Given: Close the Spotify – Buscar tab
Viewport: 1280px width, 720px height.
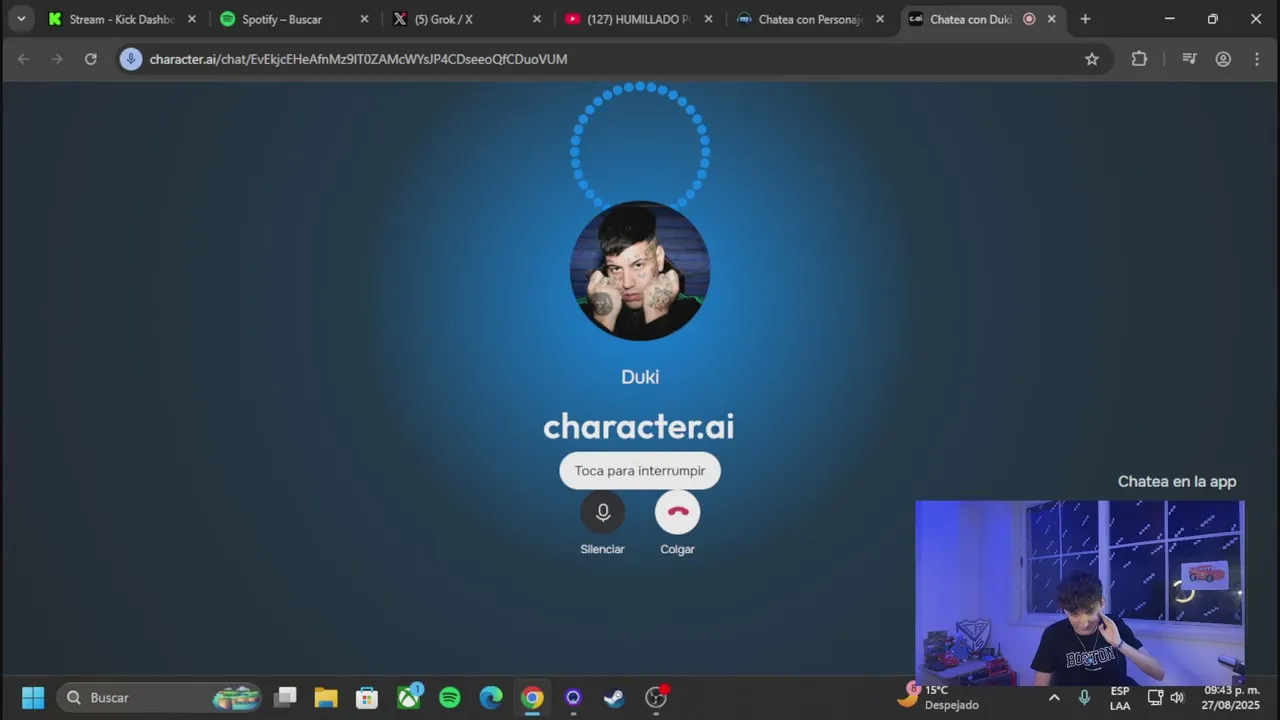Looking at the screenshot, I should pyautogui.click(x=364, y=19).
